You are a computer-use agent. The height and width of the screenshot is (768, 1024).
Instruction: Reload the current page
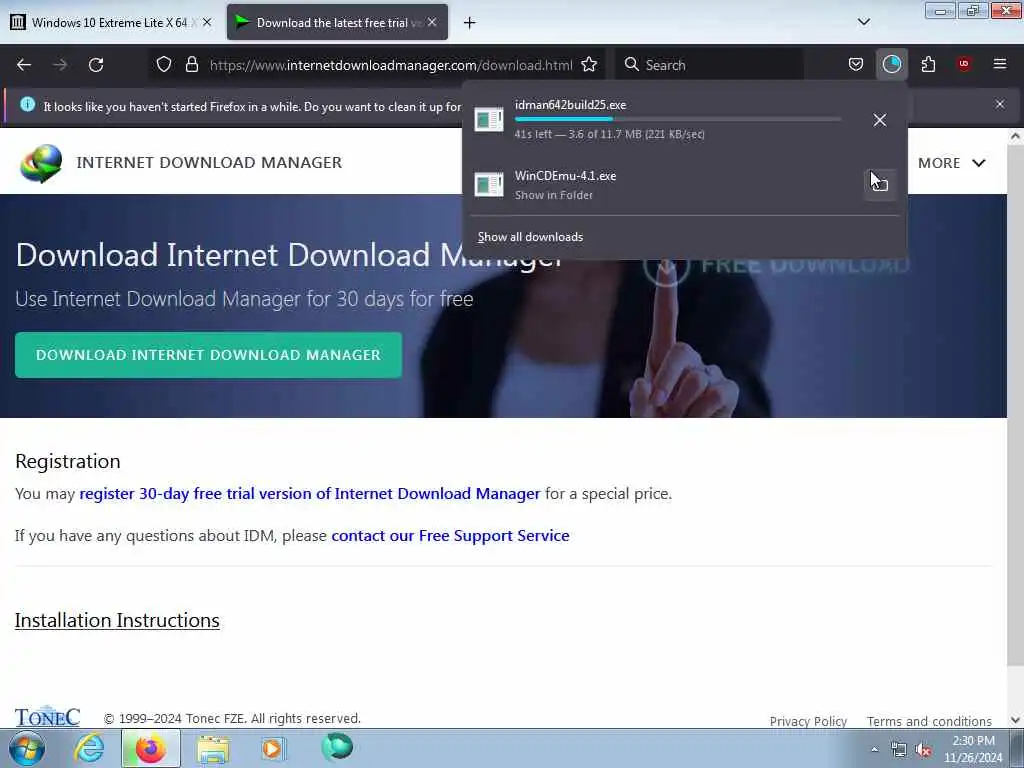point(96,65)
